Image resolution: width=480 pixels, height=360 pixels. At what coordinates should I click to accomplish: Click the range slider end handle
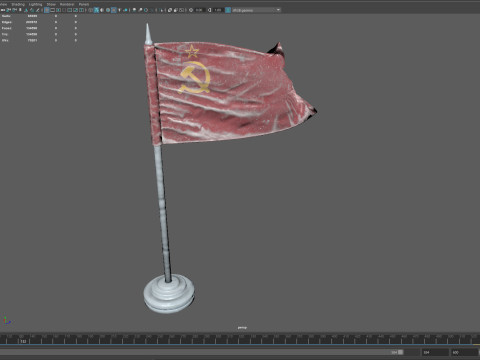coord(400,352)
